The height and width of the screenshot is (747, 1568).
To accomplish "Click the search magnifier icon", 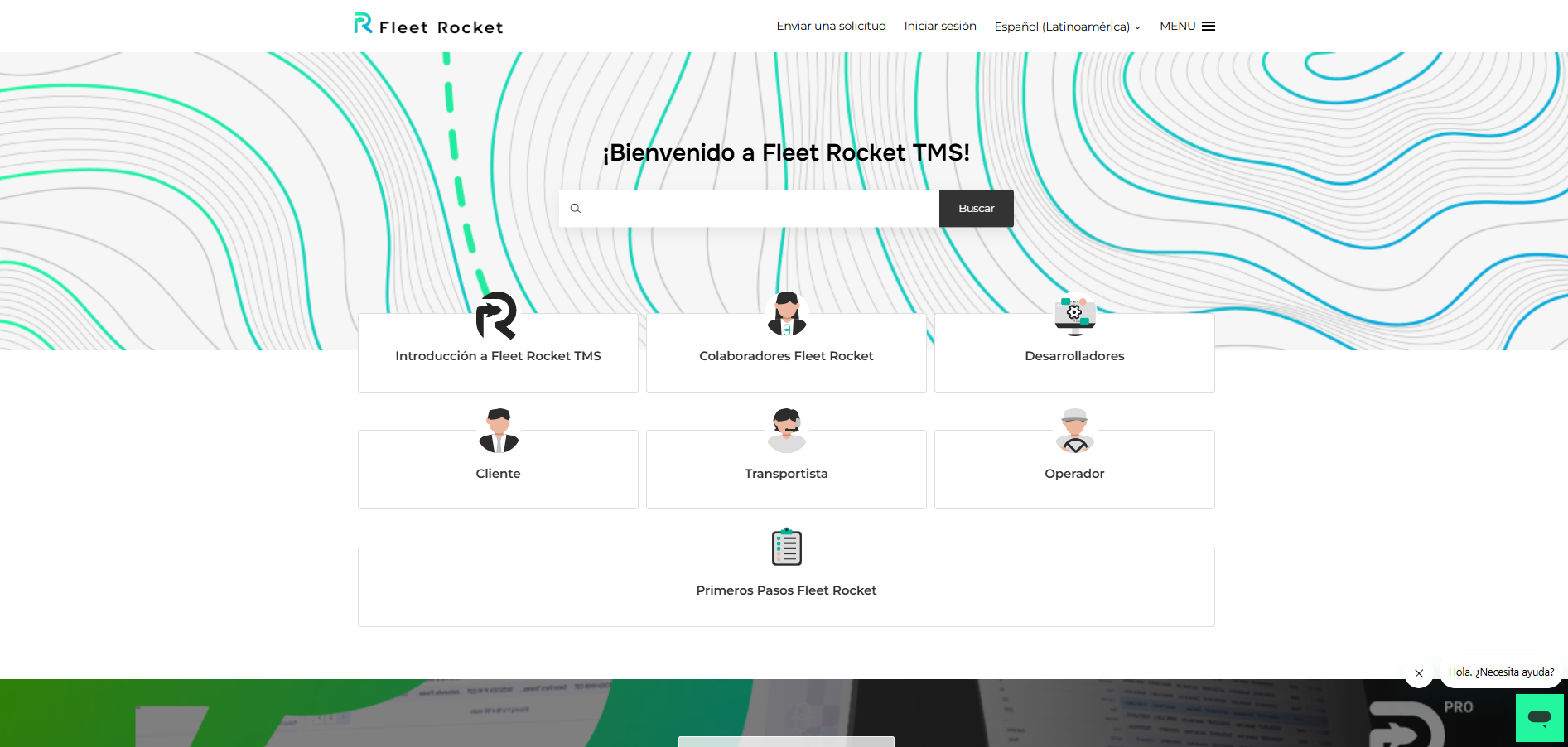I will (x=576, y=209).
